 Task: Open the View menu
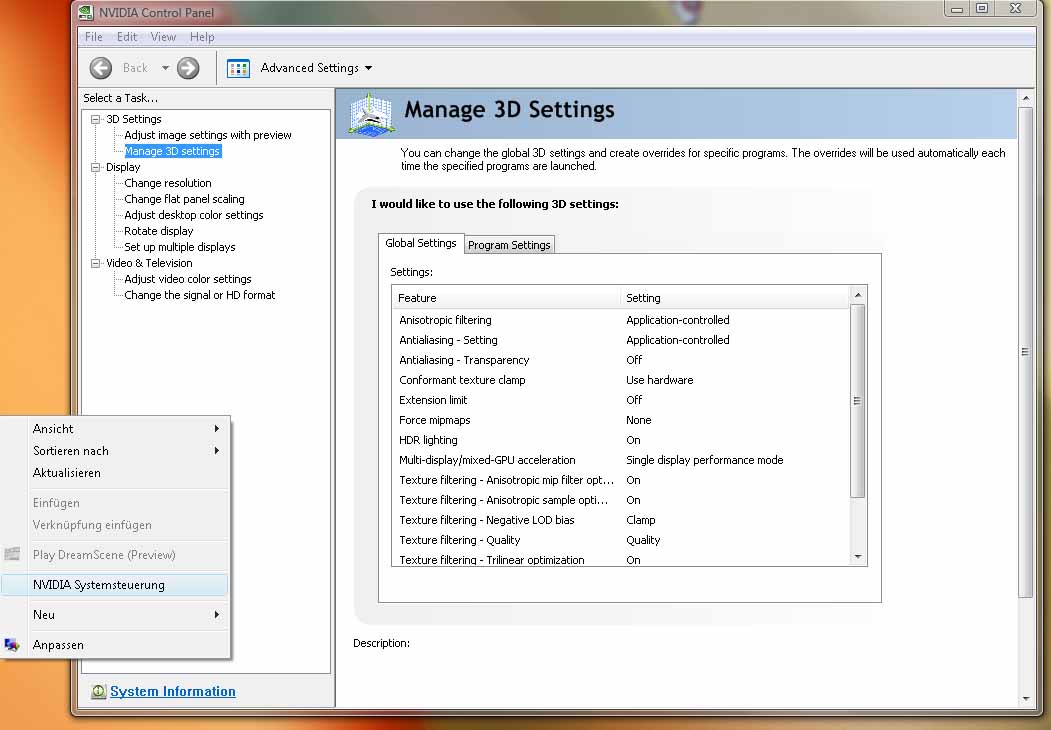pyautogui.click(x=163, y=37)
